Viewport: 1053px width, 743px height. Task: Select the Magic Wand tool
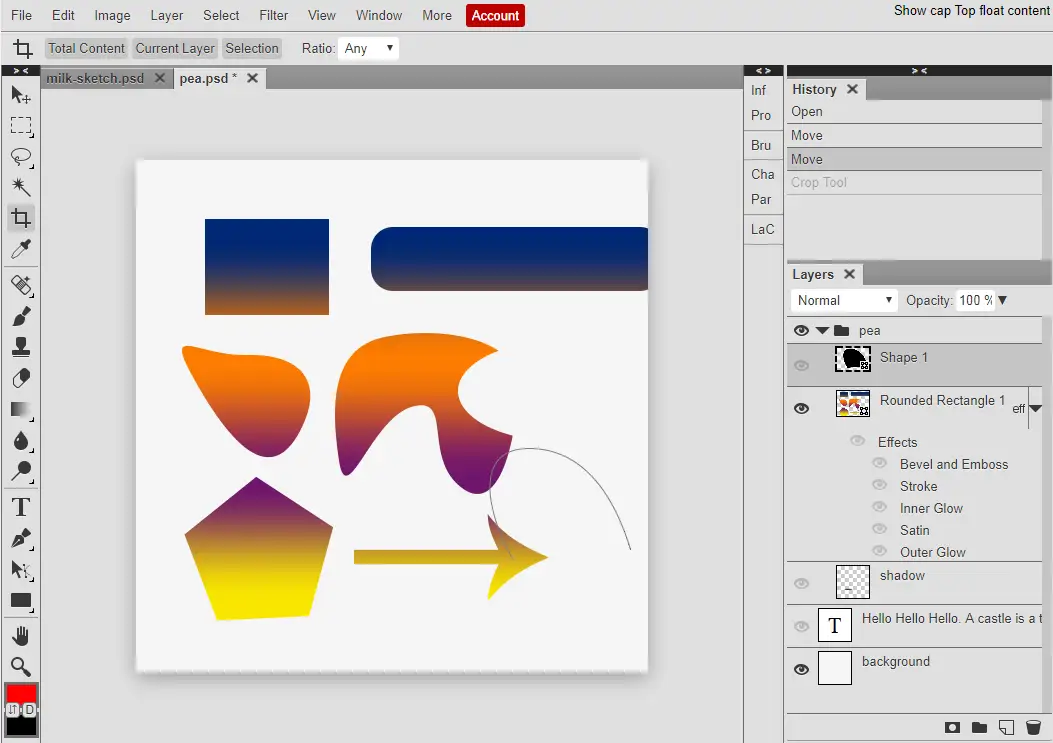click(21, 187)
